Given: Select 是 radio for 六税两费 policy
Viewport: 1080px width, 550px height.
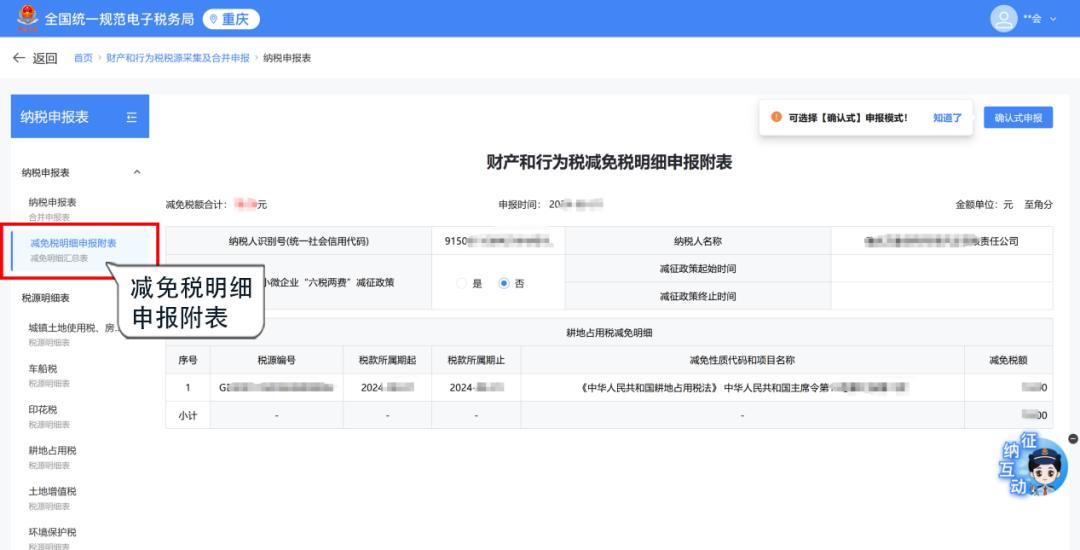Looking at the screenshot, I should (462, 283).
